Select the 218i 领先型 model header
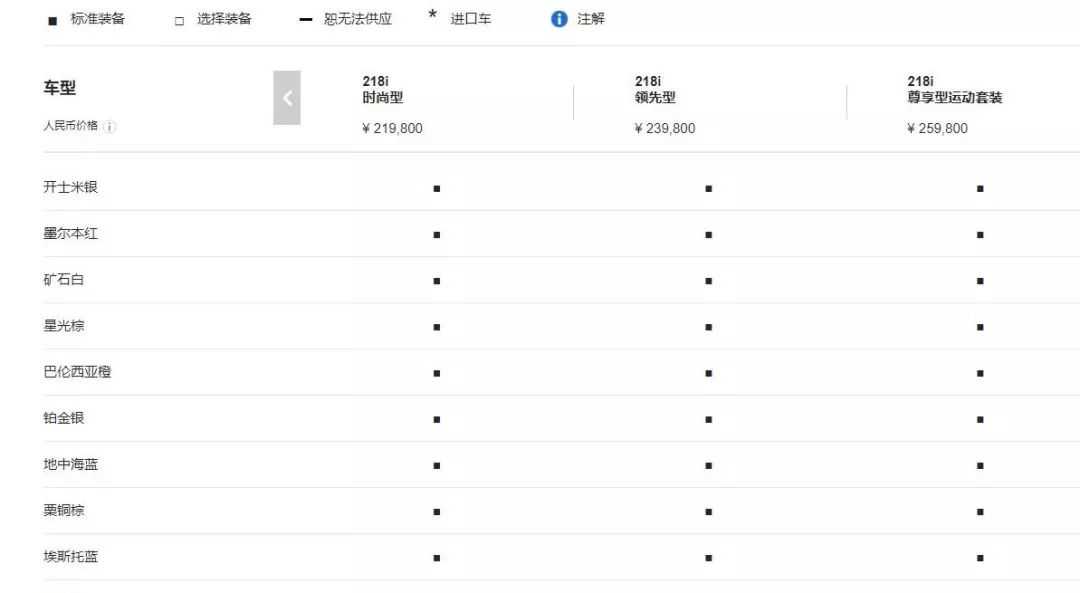Image resolution: width=1080 pixels, height=593 pixels. click(655, 90)
